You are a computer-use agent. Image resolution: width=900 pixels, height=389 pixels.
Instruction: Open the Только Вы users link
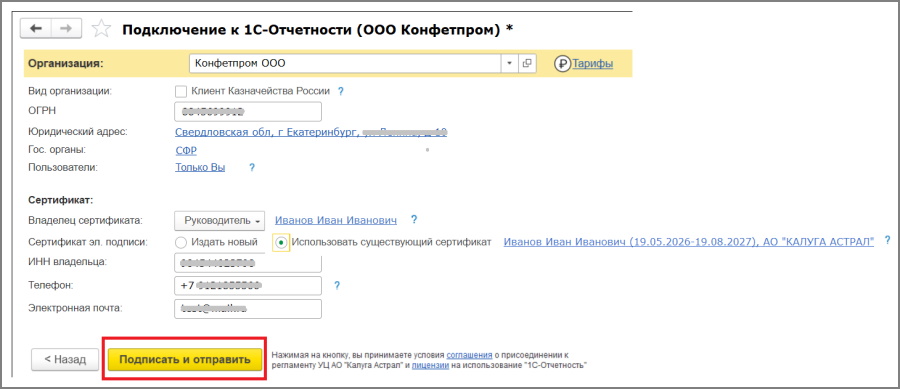coord(200,168)
